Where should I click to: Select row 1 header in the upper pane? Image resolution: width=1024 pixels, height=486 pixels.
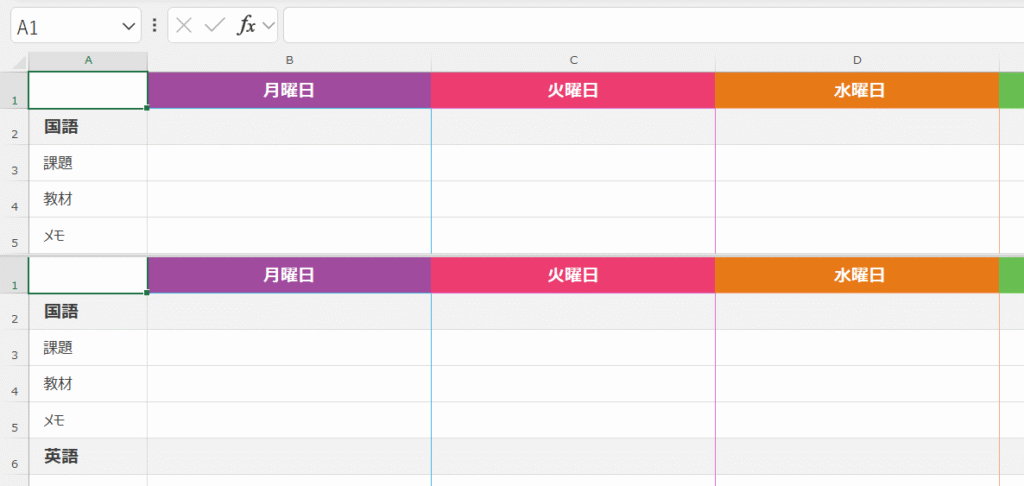(14, 90)
